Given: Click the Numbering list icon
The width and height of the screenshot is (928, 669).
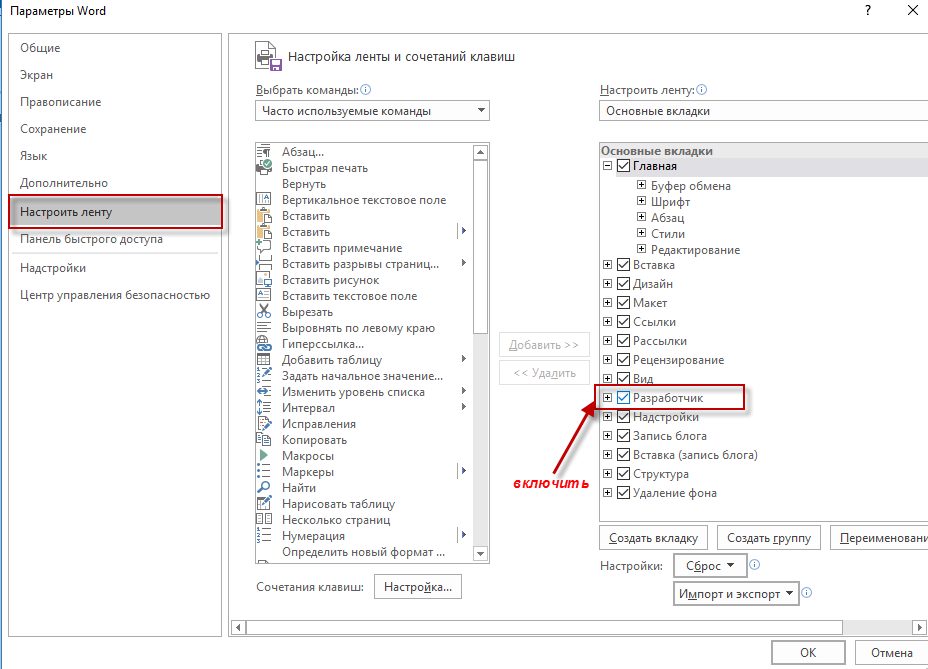Looking at the screenshot, I should (263, 535).
